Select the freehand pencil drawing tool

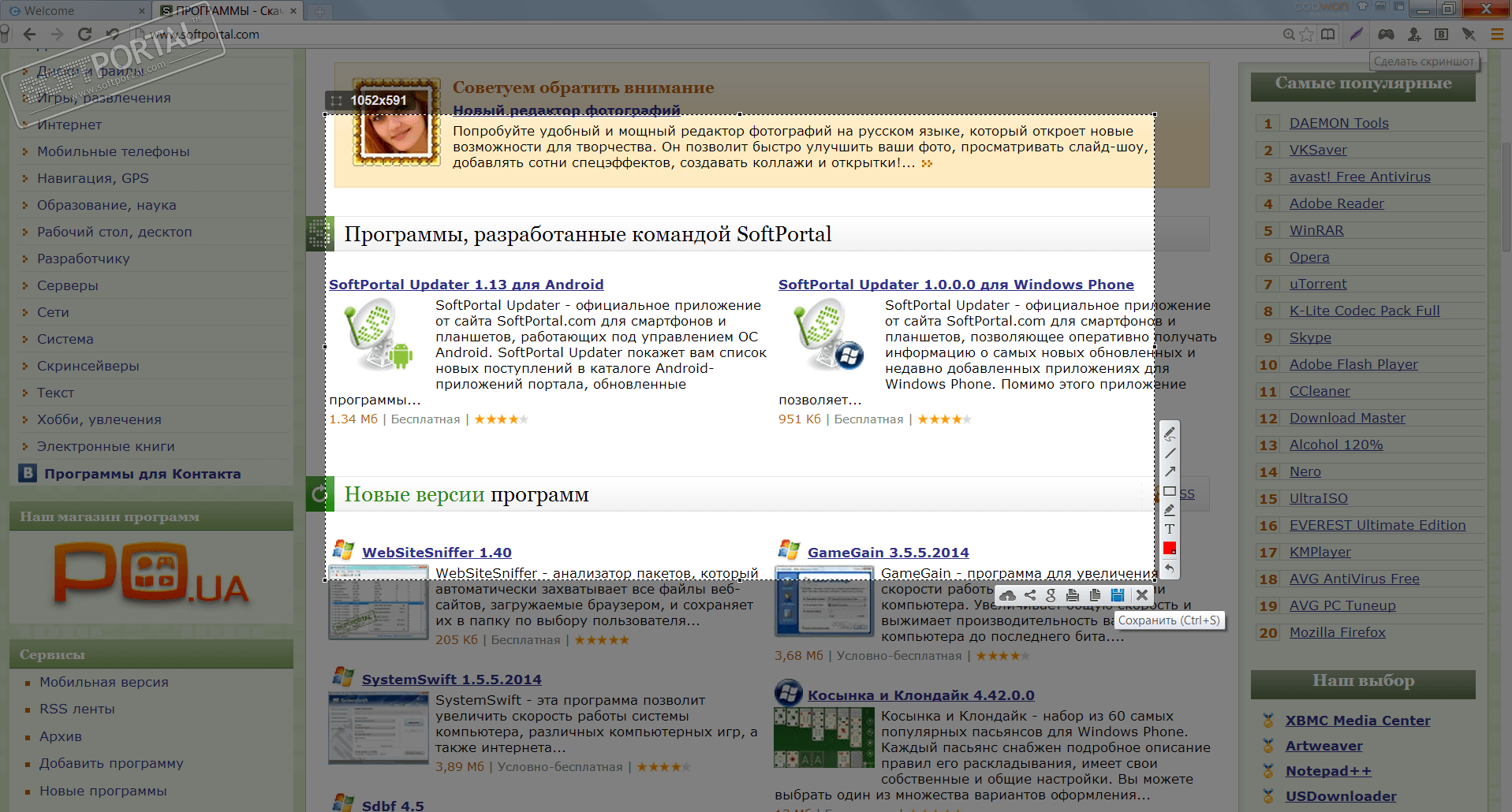pos(1170,434)
